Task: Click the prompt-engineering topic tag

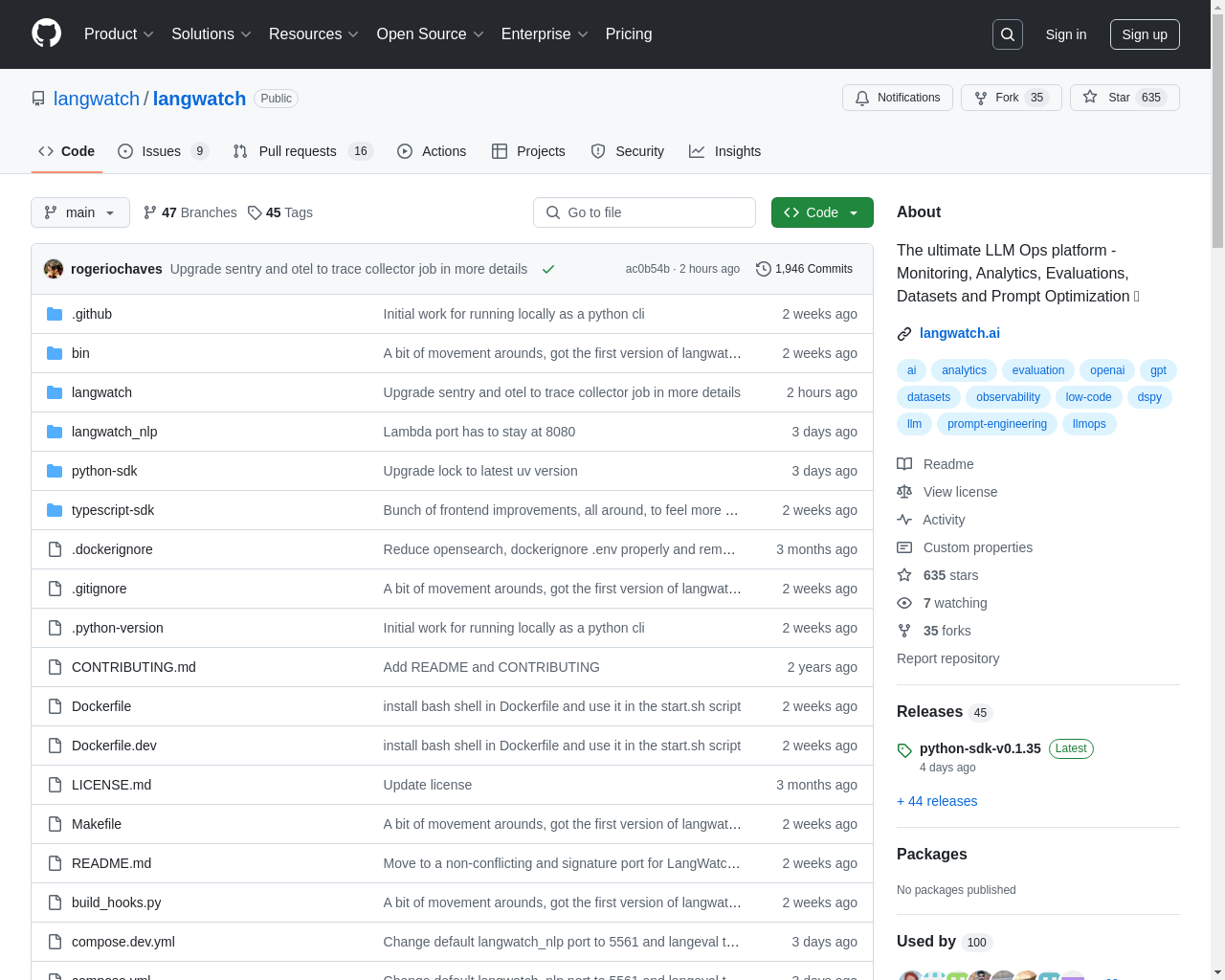Action: [x=997, y=424]
